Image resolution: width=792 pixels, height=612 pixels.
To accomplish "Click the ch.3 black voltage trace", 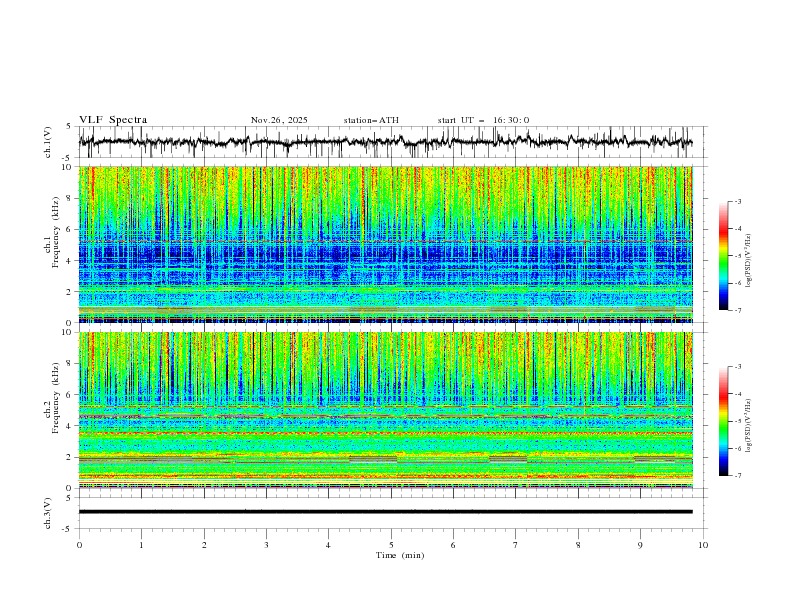I will (x=385, y=512).
